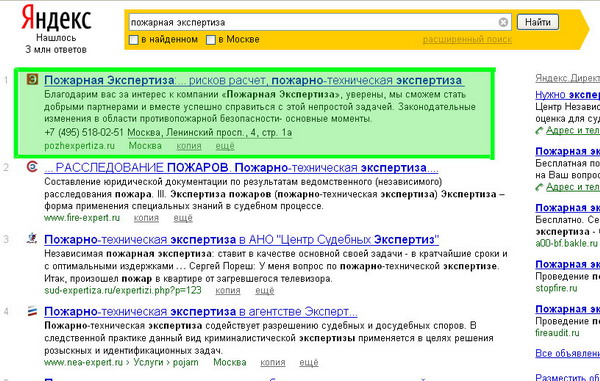The image size is (600, 381).
Task: Open ad title above fireaudit.ru
Action: coord(567,309)
